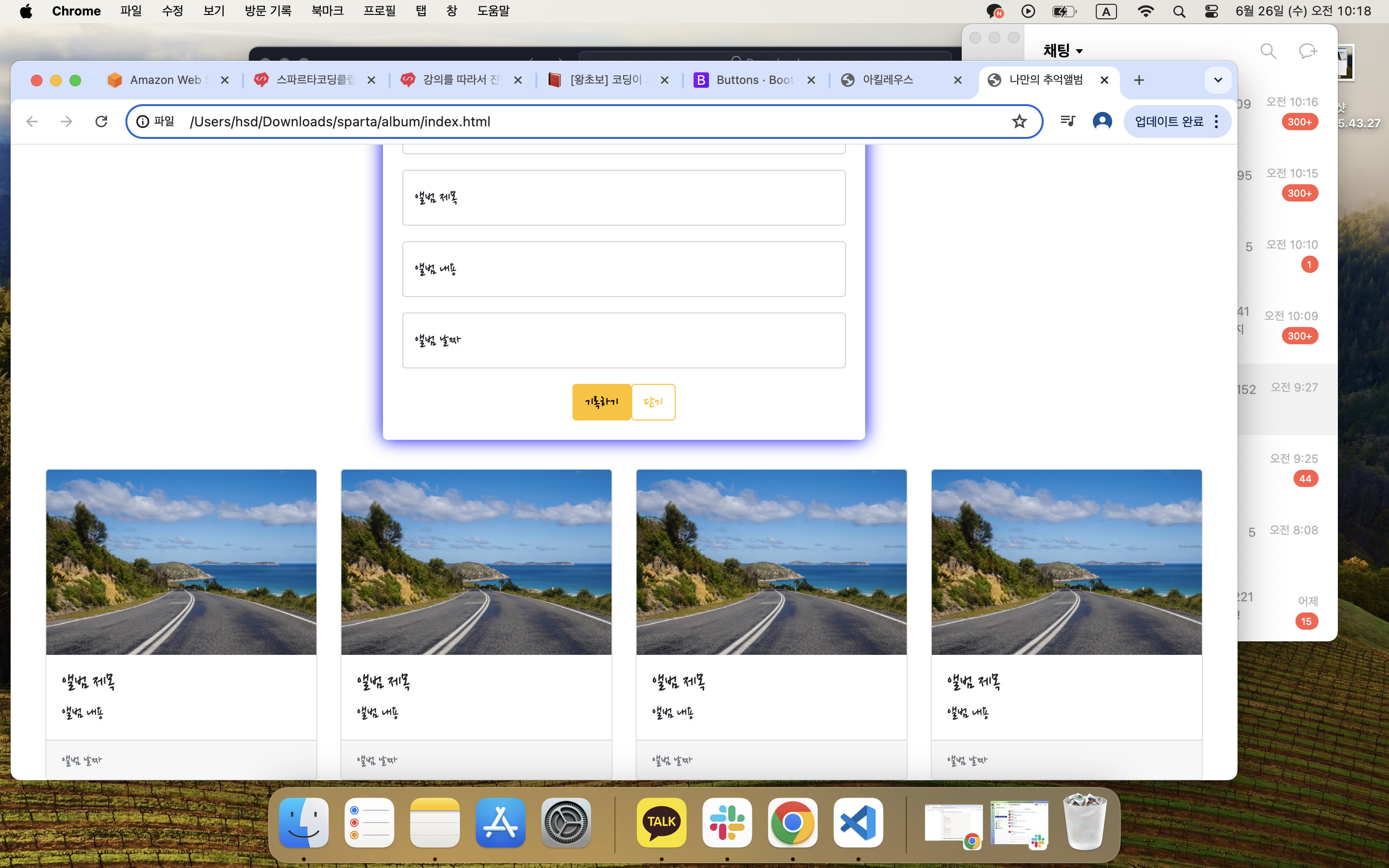This screenshot has width=1389, height=868.
Task: Open the media control icon in Chrome toolbar
Action: coord(1068,121)
